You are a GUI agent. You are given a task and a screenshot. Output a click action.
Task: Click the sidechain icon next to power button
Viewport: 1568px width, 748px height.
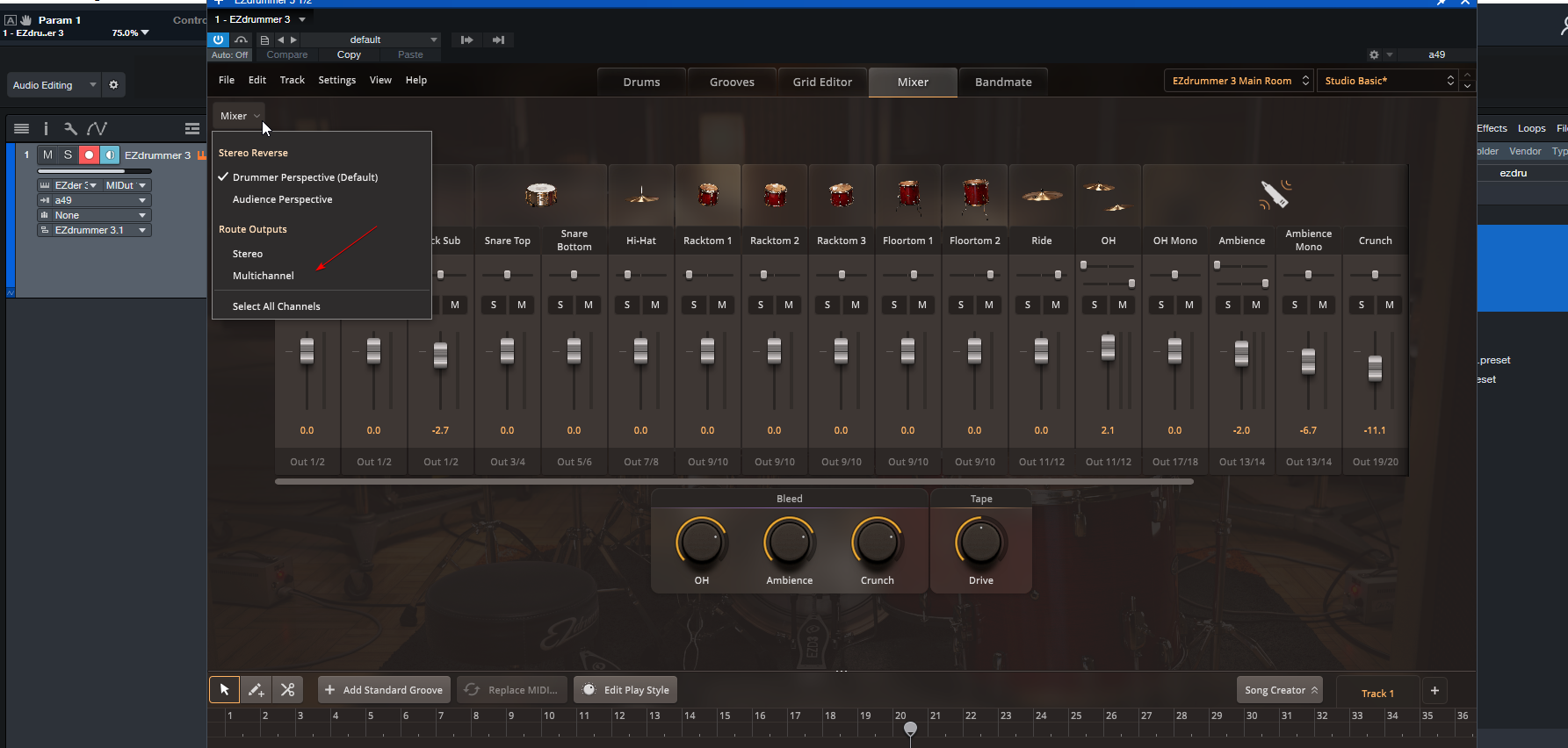241,40
